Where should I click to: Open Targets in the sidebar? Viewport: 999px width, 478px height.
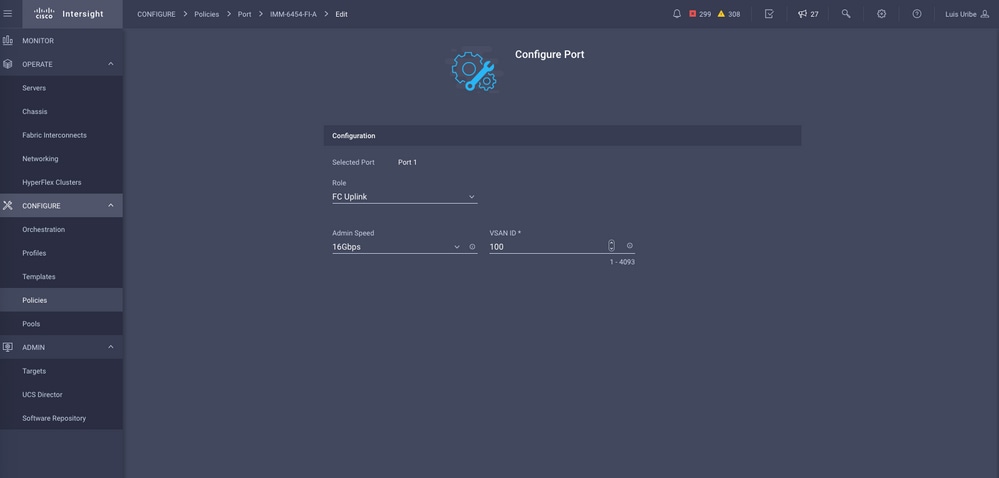point(61,371)
